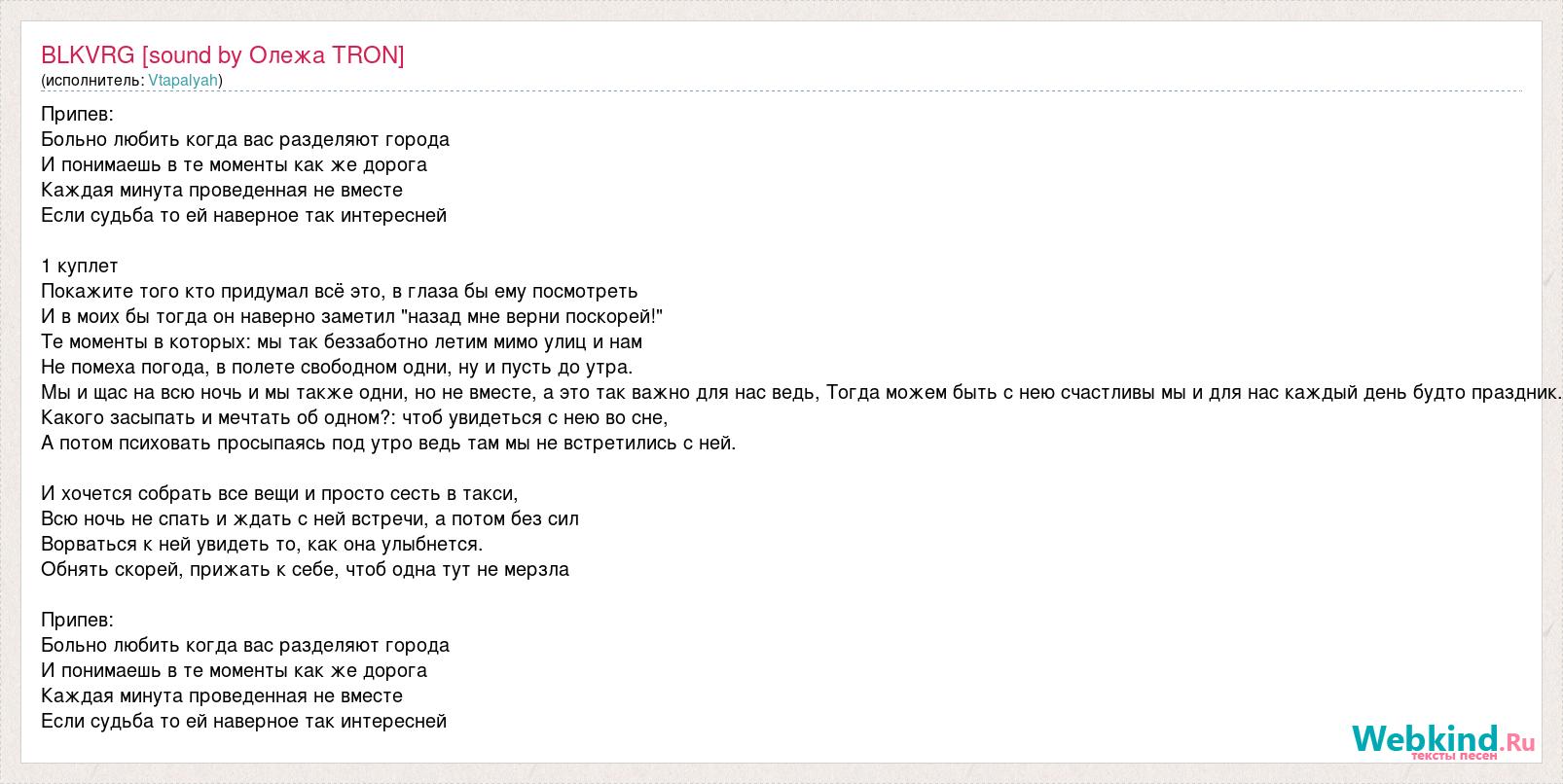Click the first 'Припев:' heading
The image size is (1563, 784).
pos(78,114)
